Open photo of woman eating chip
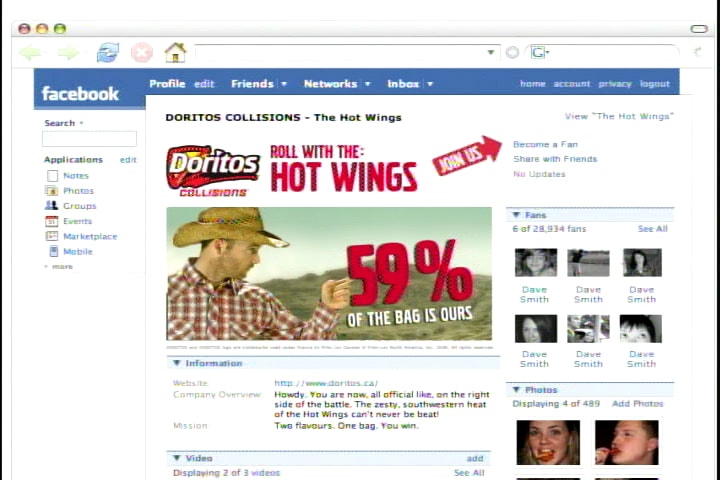720x480 pixels. point(548,442)
